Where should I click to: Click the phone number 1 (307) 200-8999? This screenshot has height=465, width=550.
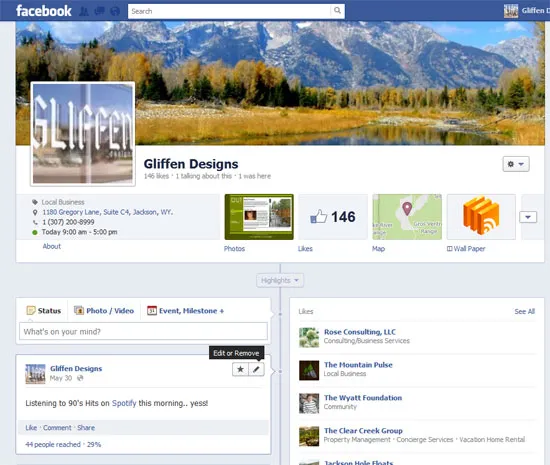tap(68, 222)
